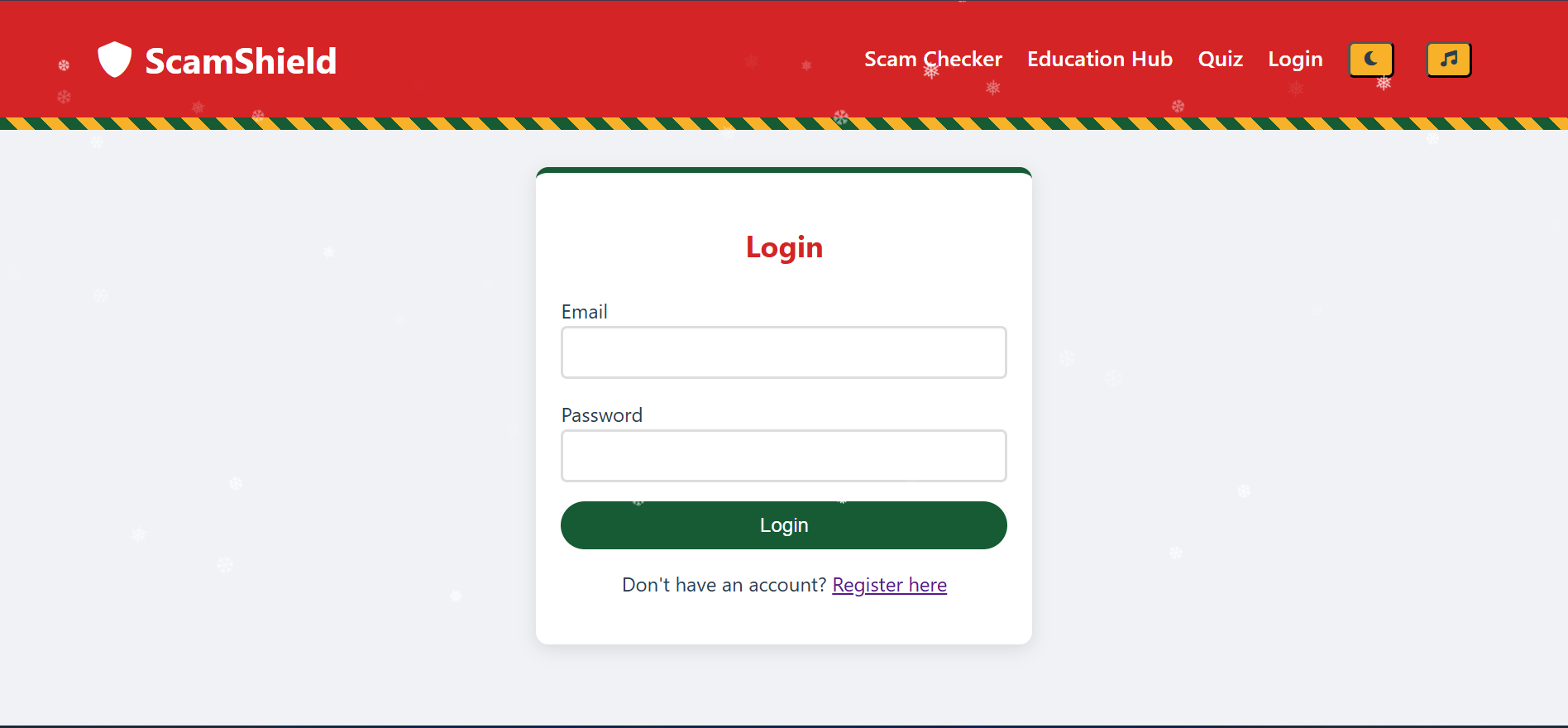Click the green top edge of the login card
1568x728 pixels.
(x=784, y=170)
